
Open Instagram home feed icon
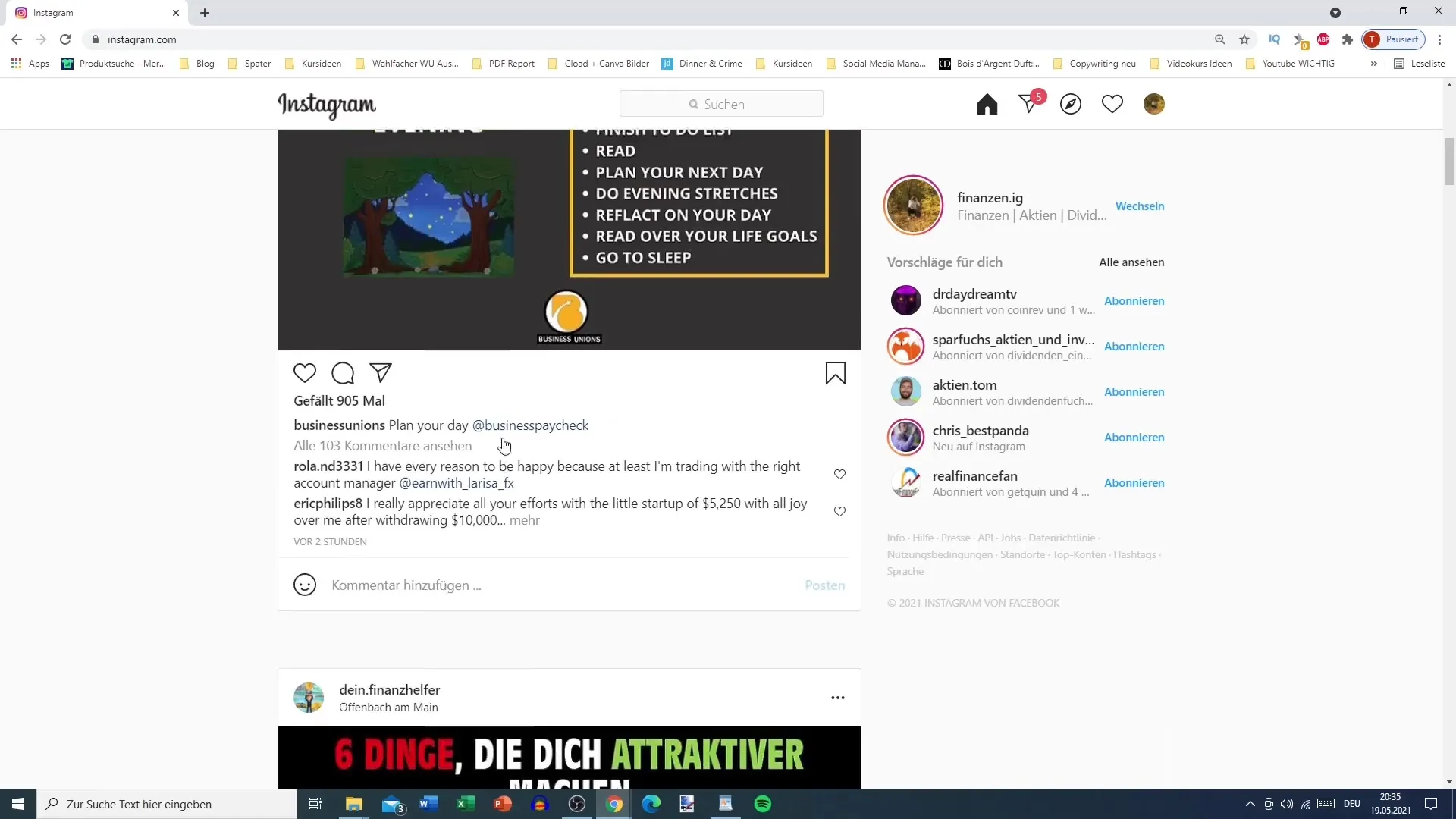click(987, 104)
